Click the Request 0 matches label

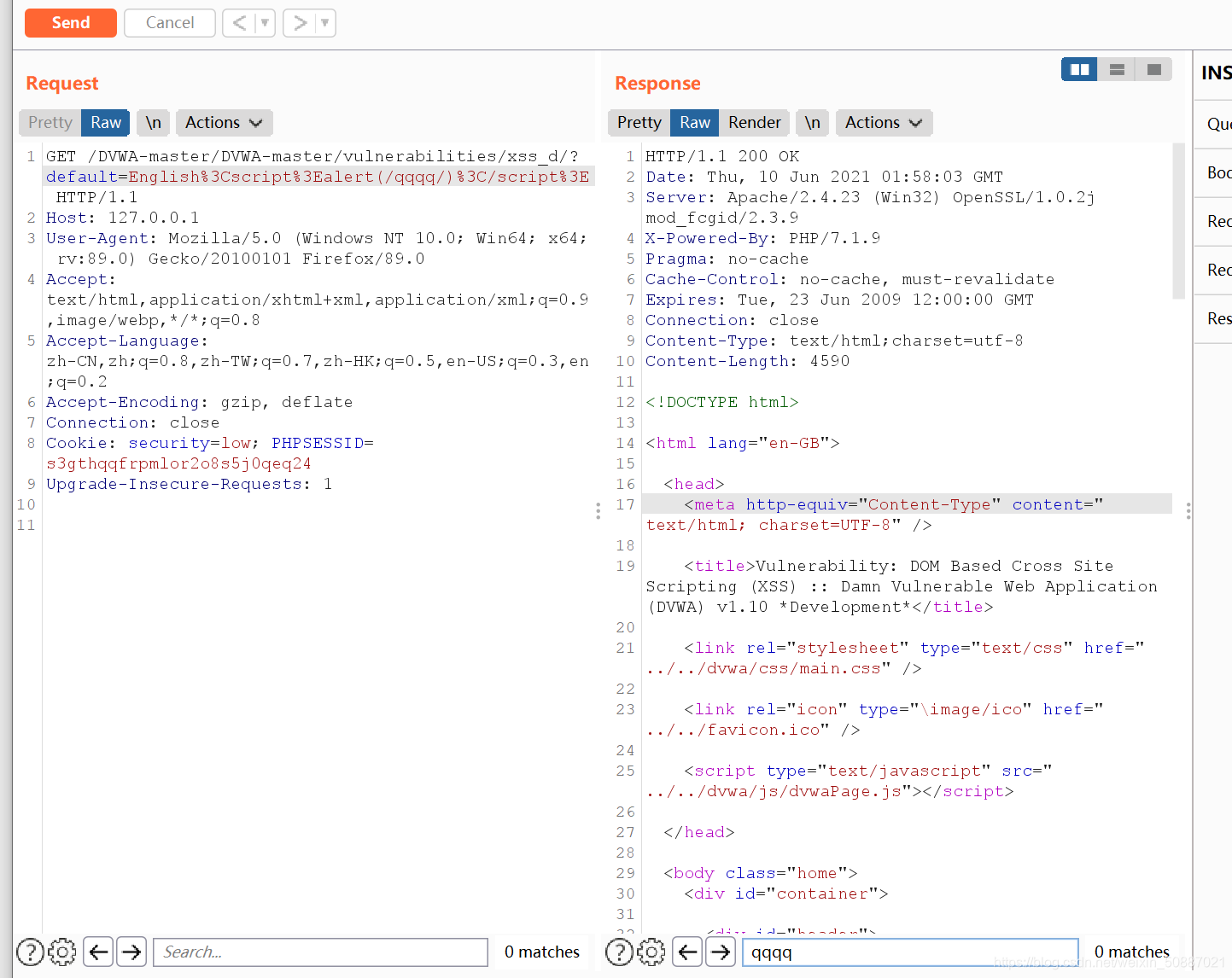(541, 952)
